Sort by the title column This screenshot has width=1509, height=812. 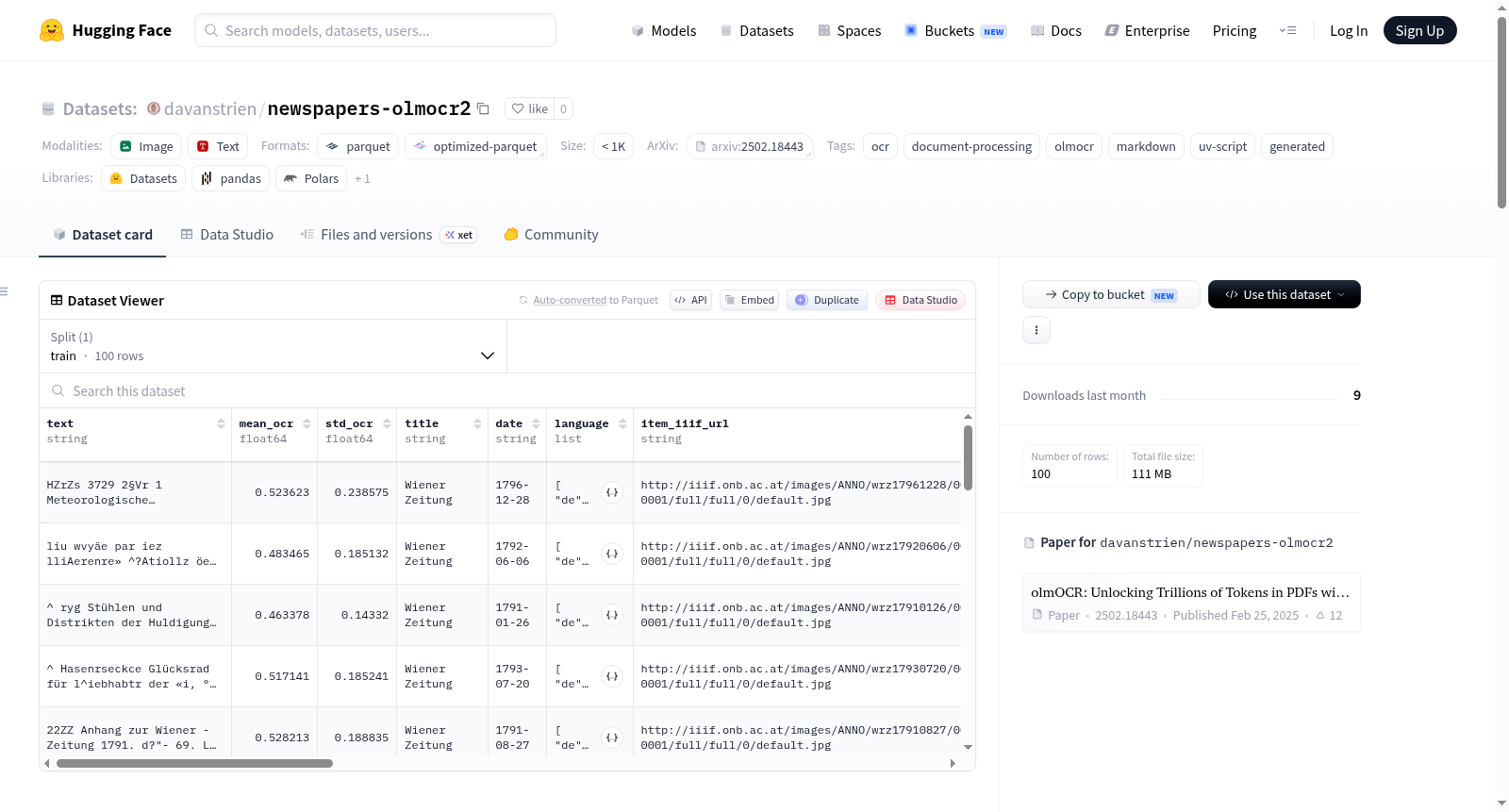point(477,423)
